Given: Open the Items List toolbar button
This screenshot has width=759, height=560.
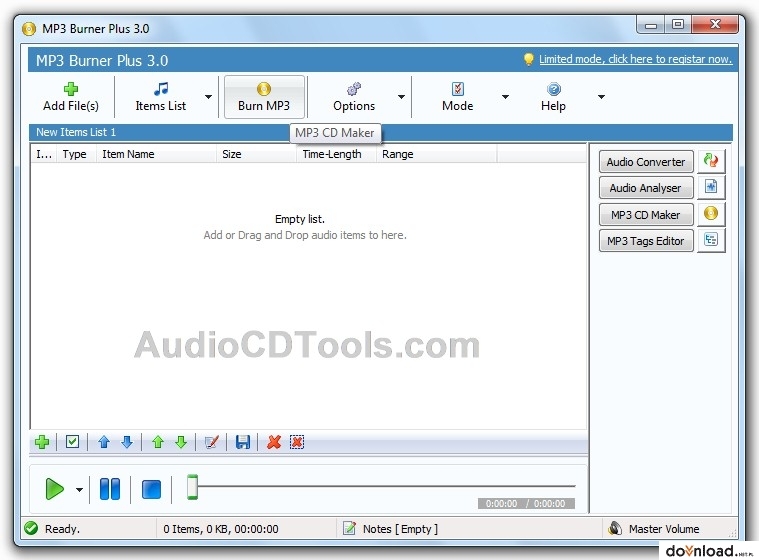Looking at the screenshot, I should pyautogui.click(x=160, y=97).
